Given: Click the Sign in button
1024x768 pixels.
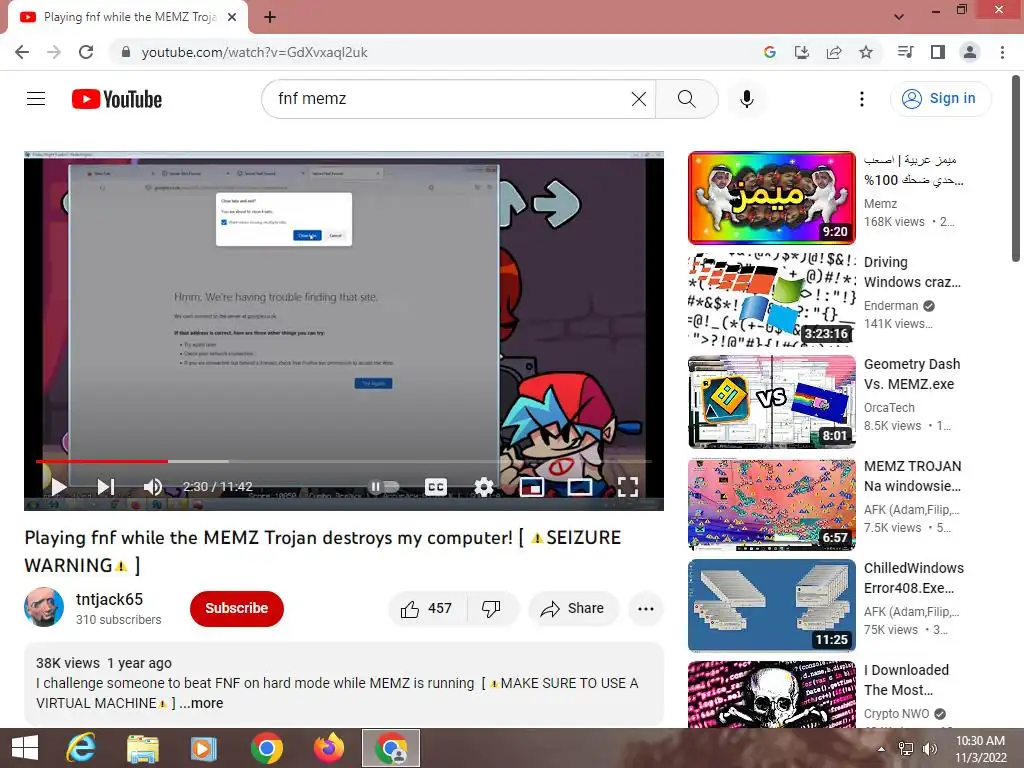Looking at the screenshot, I should 940,99.
